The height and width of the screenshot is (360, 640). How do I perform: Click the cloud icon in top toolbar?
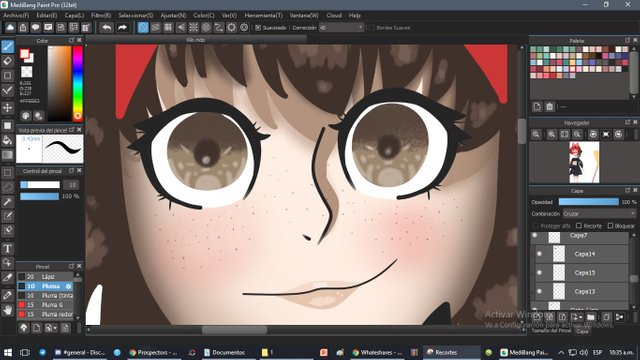coord(10,28)
